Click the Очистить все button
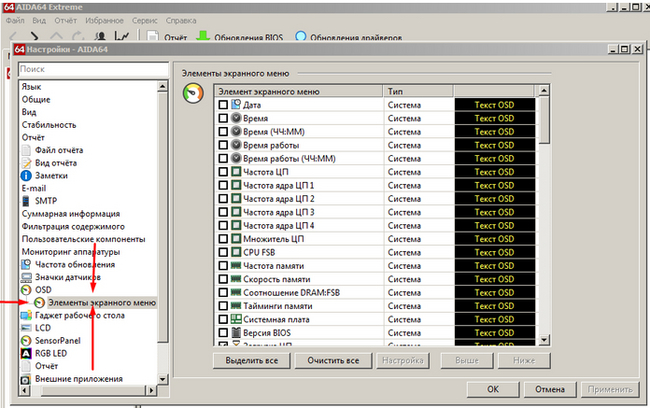The width and height of the screenshot is (650, 408). pyautogui.click(x=332, y=359)
